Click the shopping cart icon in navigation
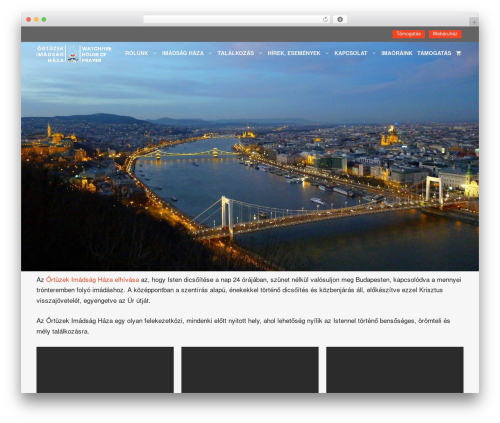 [x=458, y=53]
